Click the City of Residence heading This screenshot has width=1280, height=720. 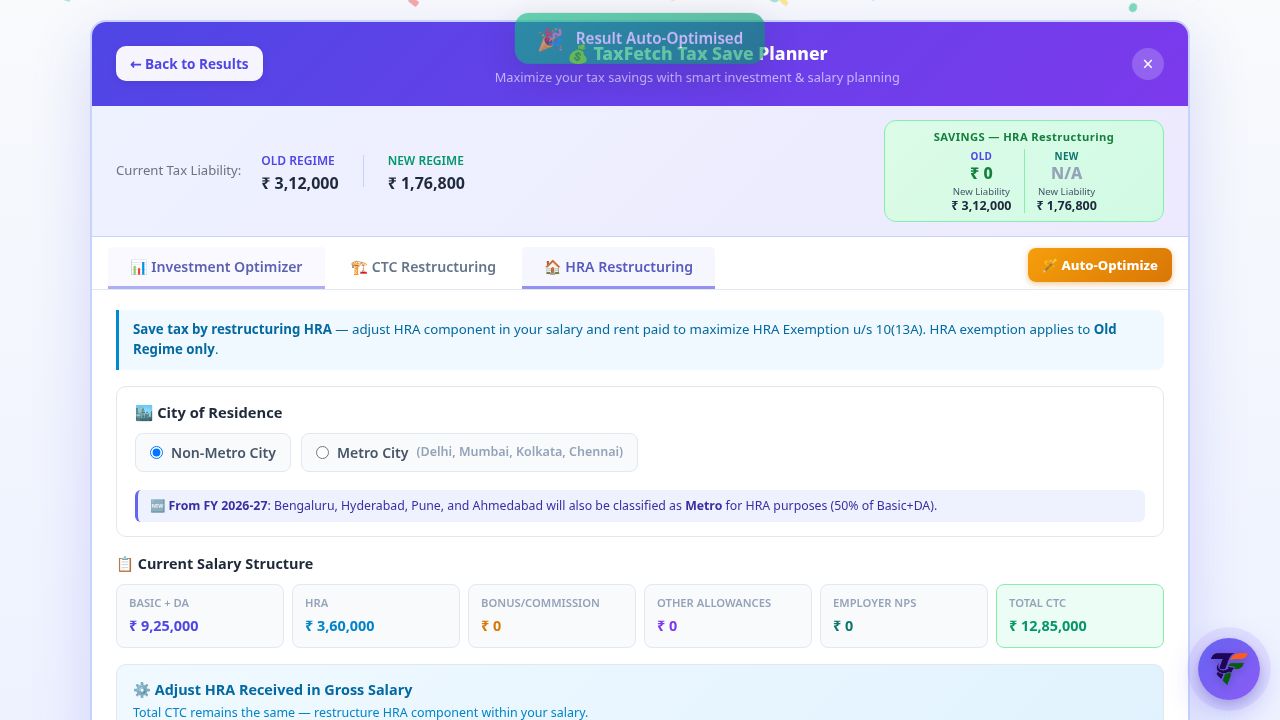click(209, 413)
